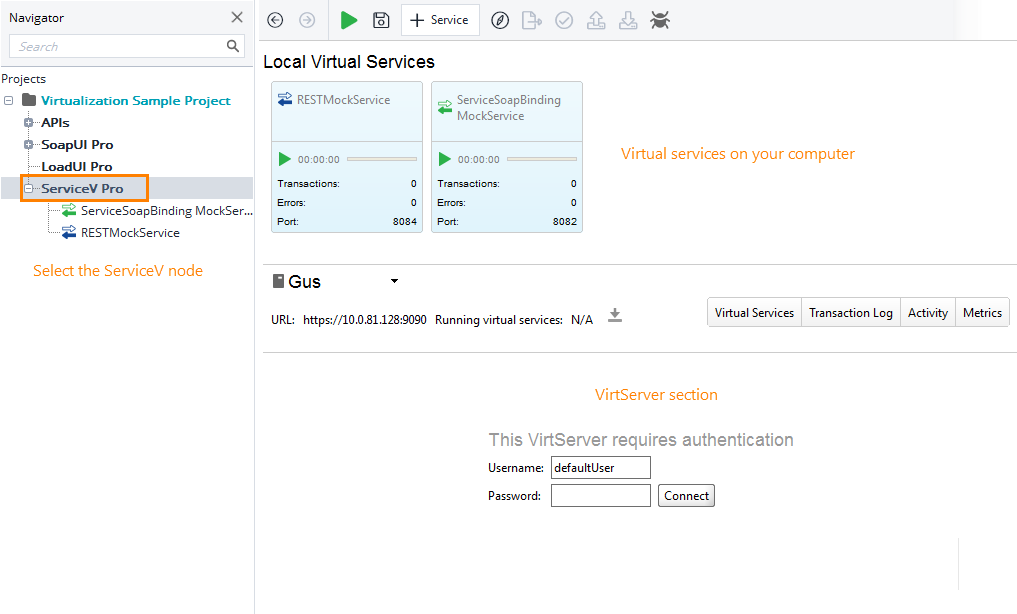Screen dimensions: 1017x614
Task: Click the document export arrow toolbar icon
Action: tap(532, 21)
